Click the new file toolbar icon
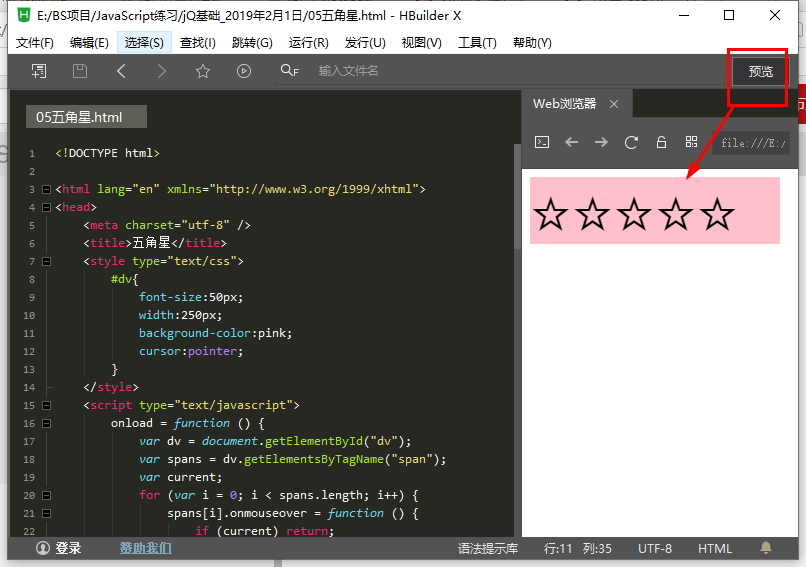Viewport: 806px width, 567px height. pyautogui.click(x=39, y=71)
